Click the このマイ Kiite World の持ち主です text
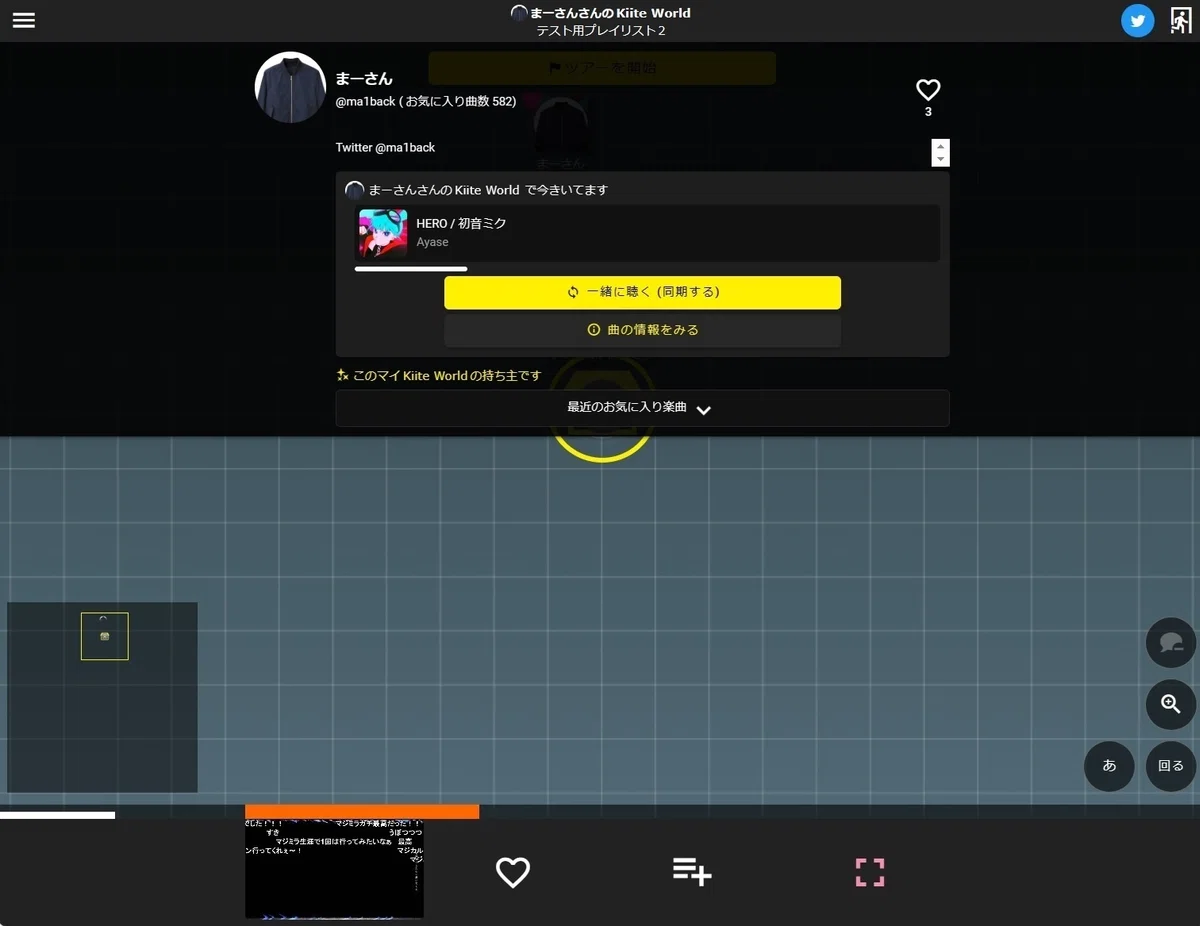This screenshot has width=1200, height=926. point(446,376)
